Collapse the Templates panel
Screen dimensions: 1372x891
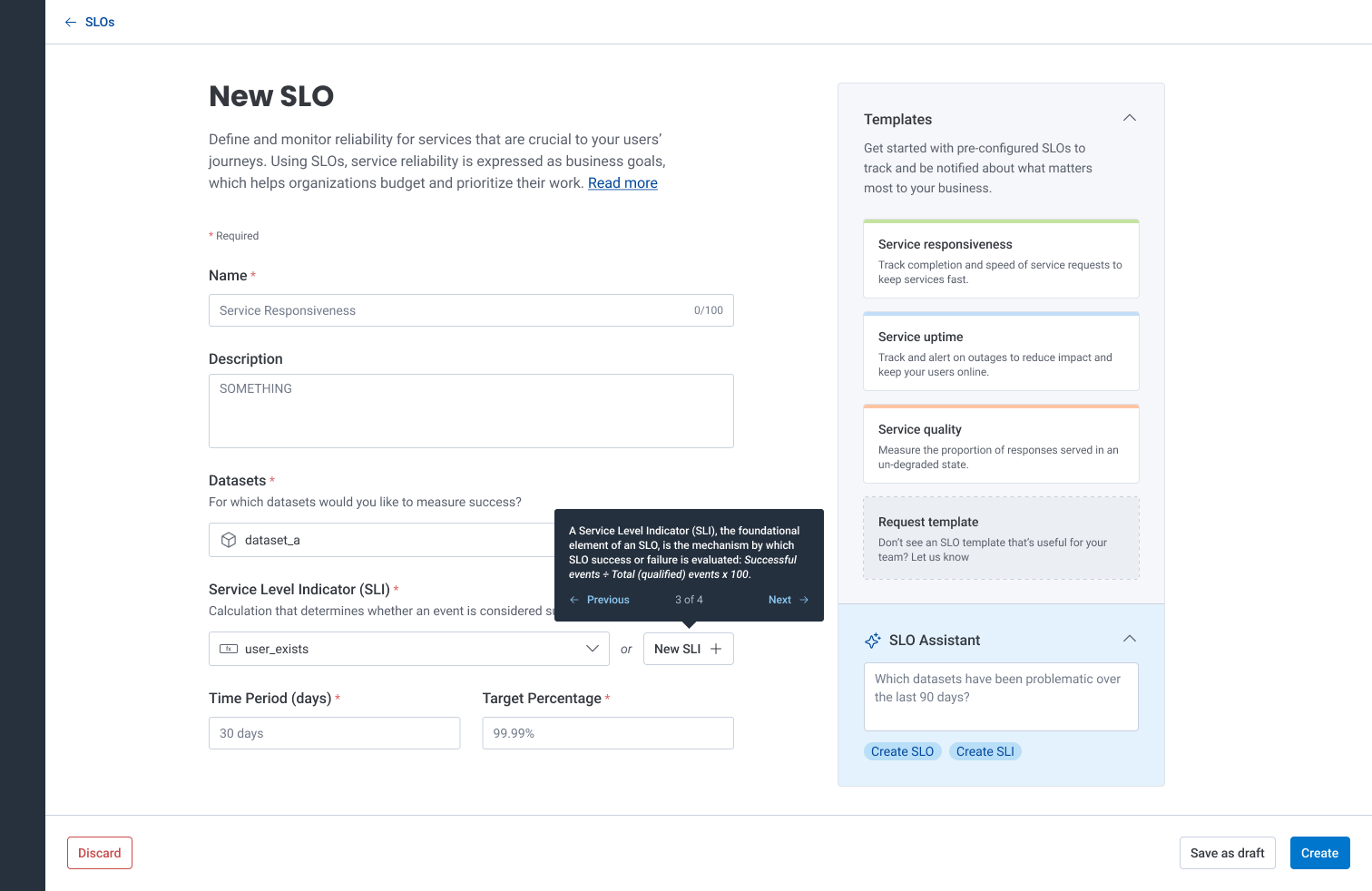pos(1130,118)
